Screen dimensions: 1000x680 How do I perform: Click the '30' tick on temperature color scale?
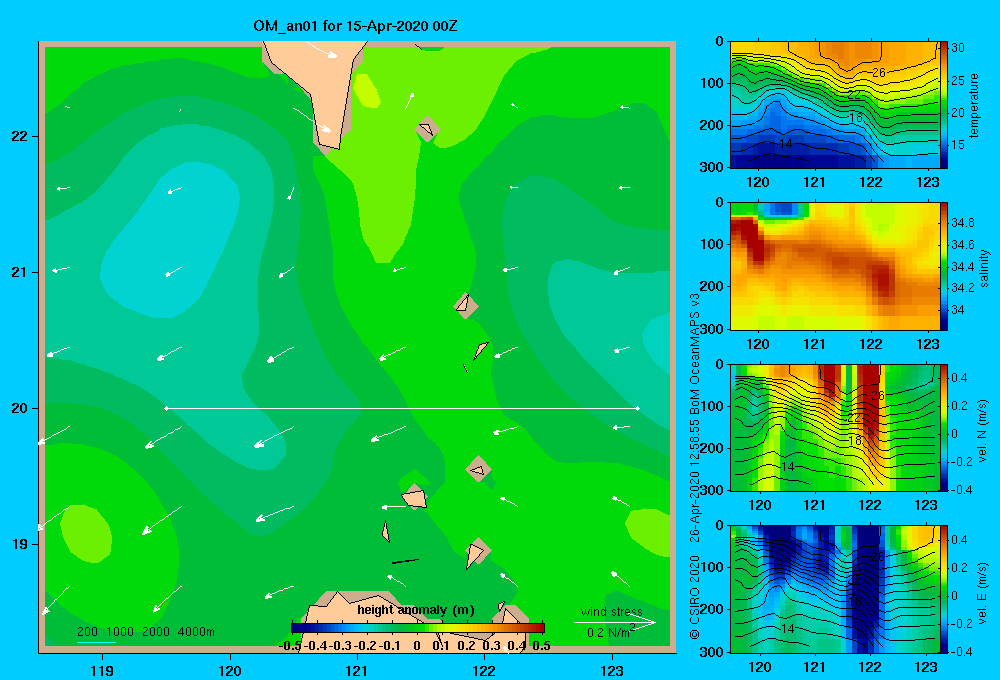958,48
